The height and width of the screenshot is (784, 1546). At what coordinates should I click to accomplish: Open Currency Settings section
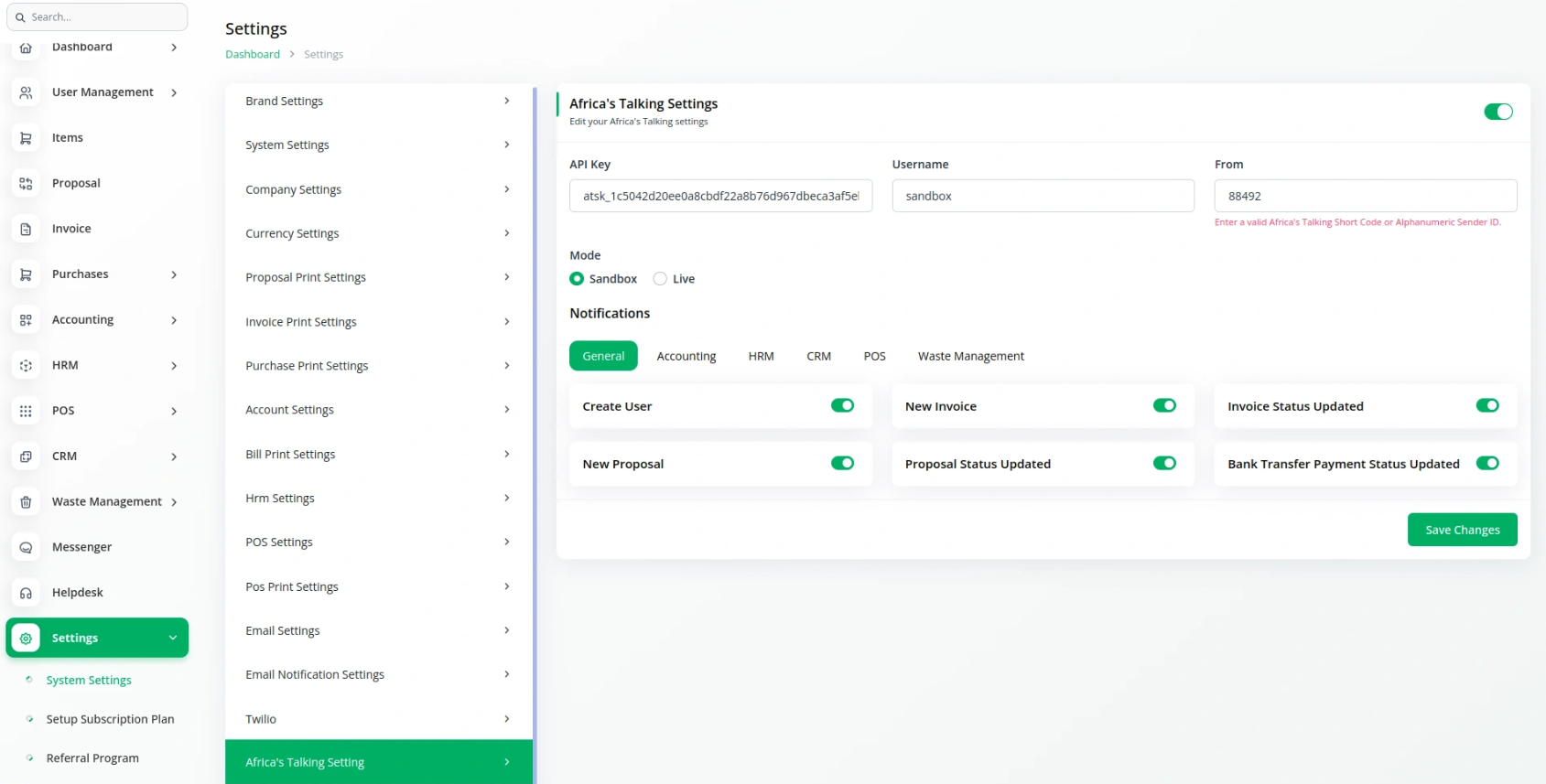(378, 233)
